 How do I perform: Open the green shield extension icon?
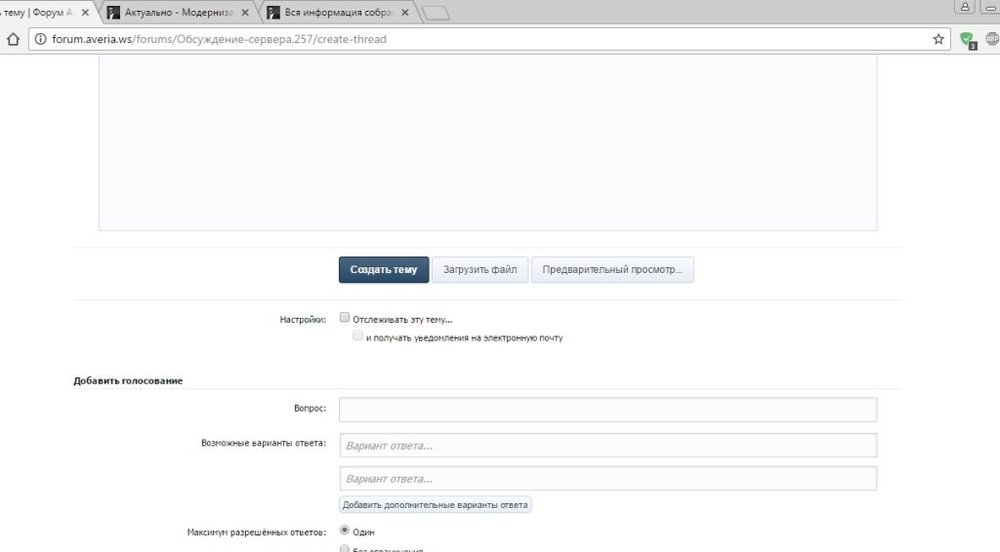tap(966, 40)
